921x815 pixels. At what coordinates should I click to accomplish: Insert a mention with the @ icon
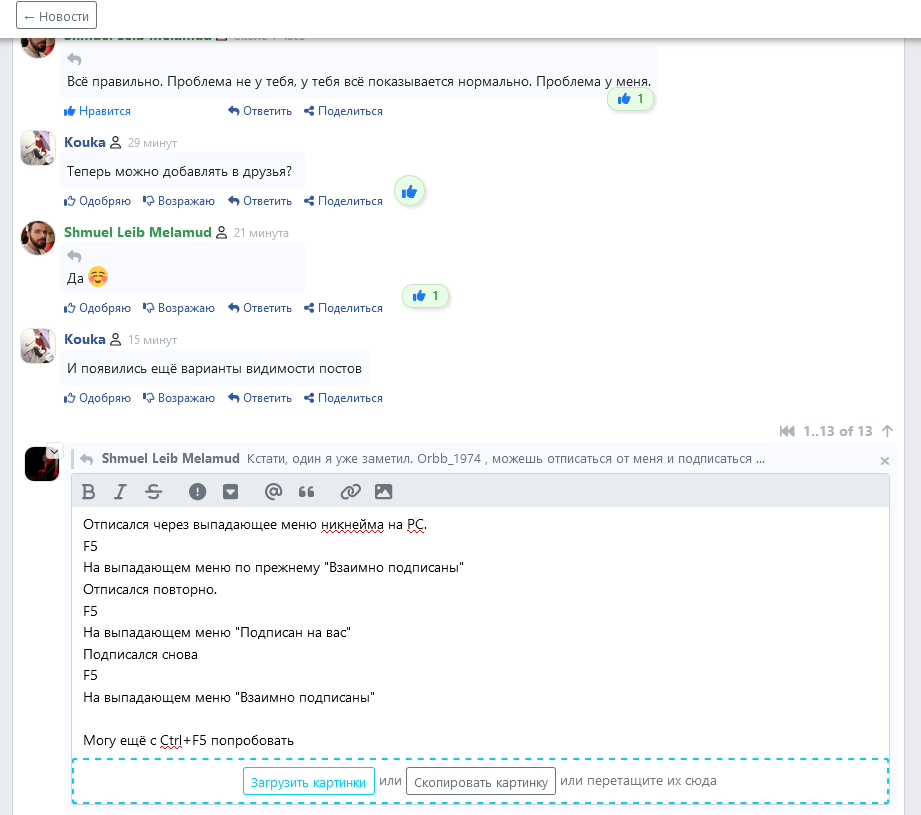[273, 491]
